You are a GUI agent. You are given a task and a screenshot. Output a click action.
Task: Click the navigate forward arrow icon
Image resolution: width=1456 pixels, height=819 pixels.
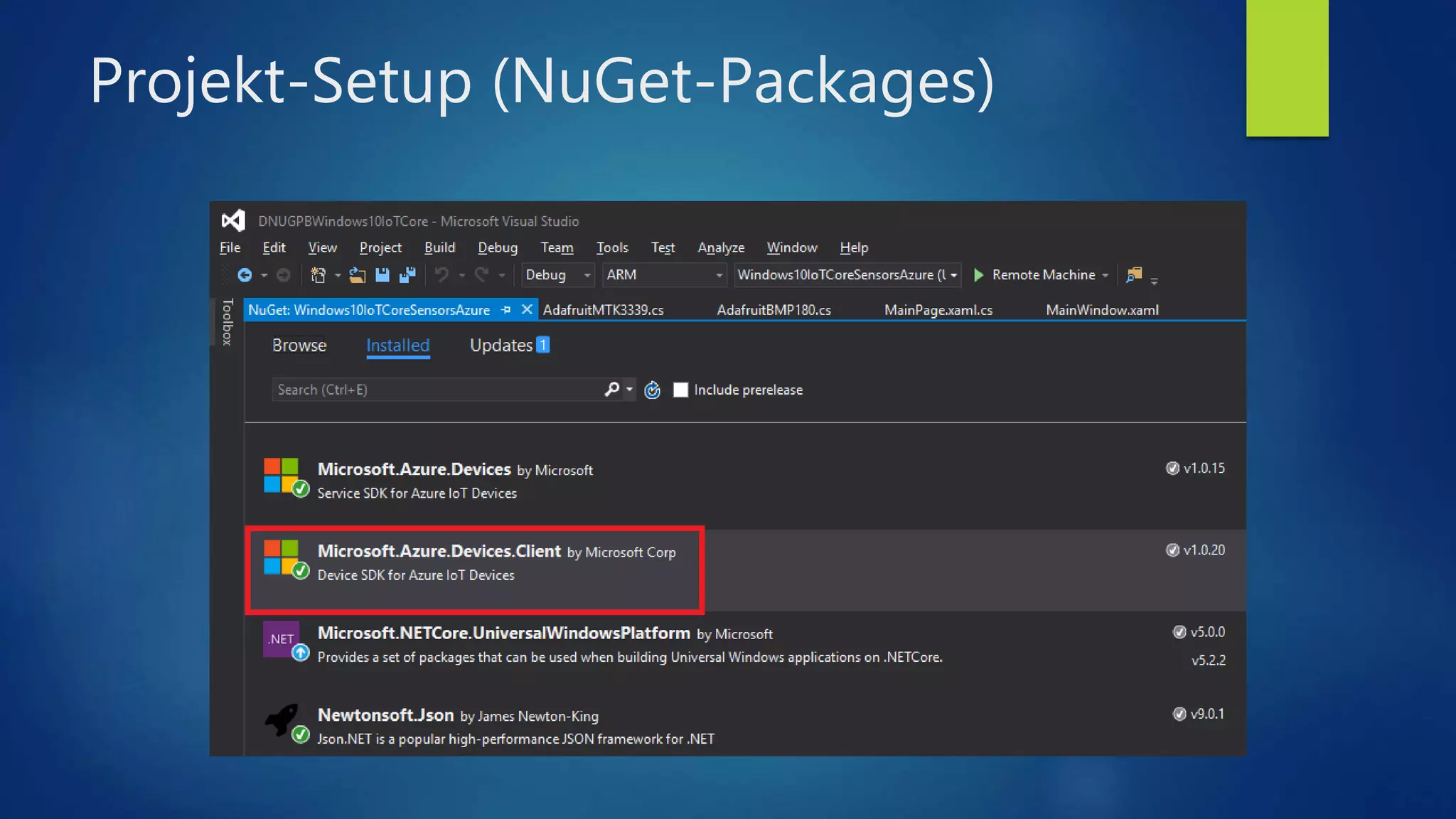[283, 275]
